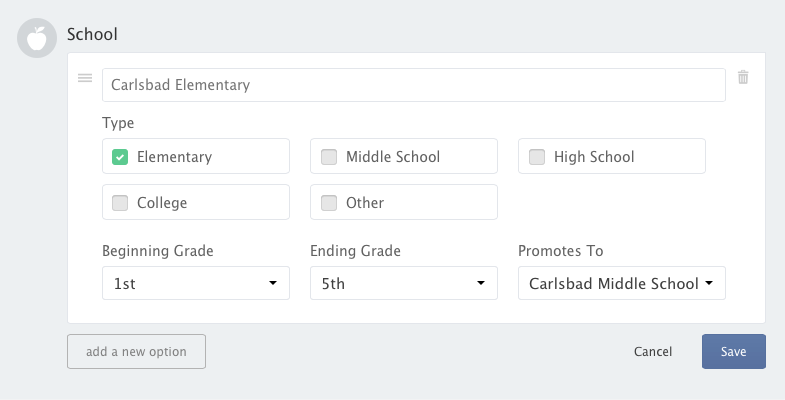The image size is (785, 400).
Task: Select the Other type checkbox
Action: pos(329,203)
